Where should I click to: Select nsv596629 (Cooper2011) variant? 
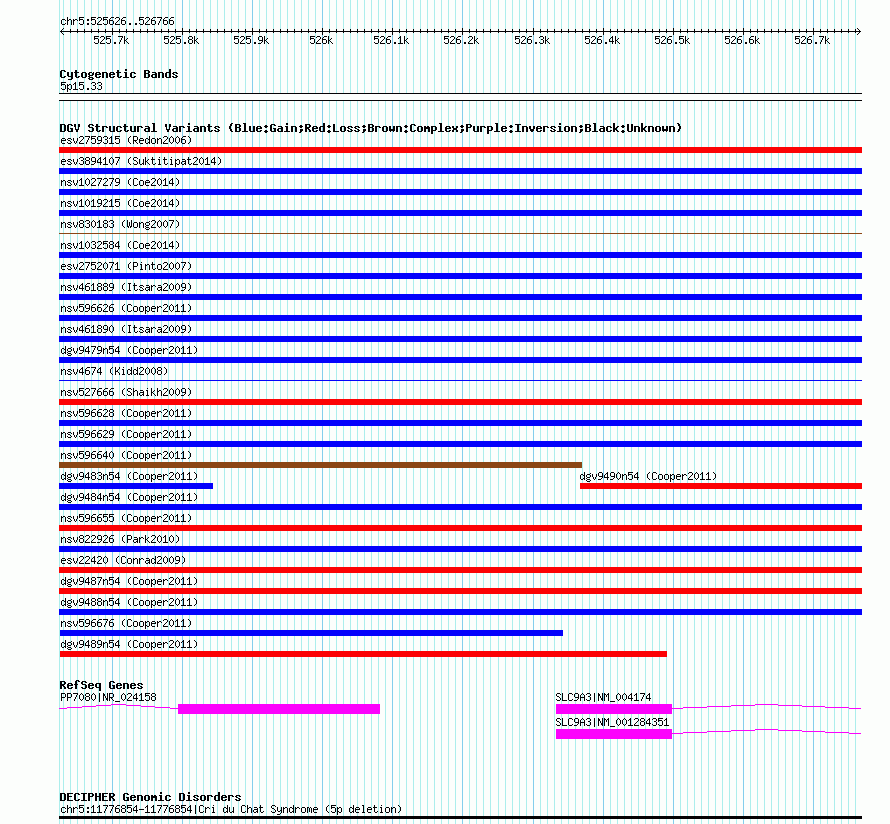point(126,434)
